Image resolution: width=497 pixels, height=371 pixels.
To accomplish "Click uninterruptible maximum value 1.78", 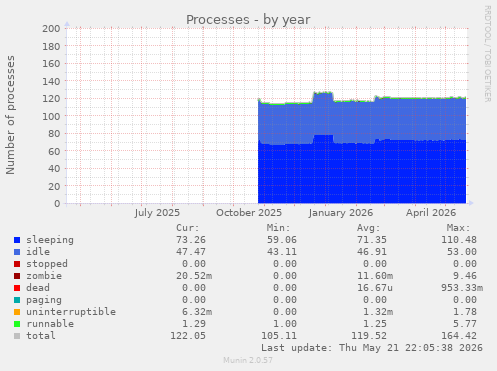I will (x=465, y=312).
